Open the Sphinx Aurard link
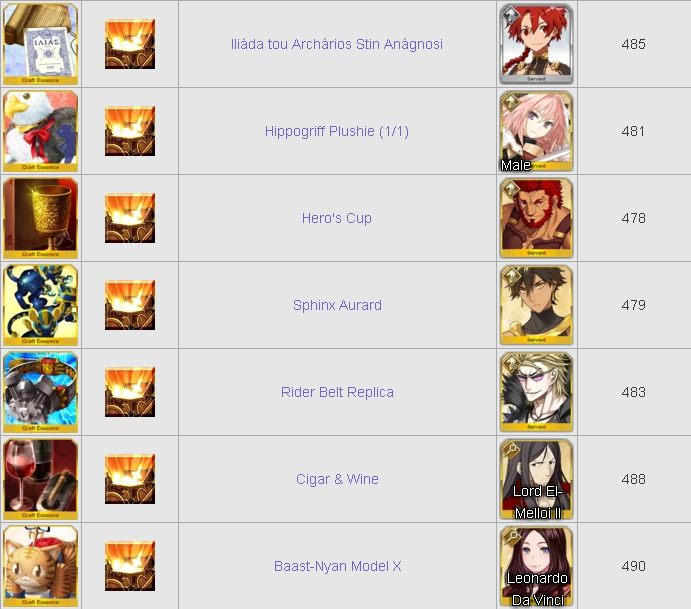This screenshot has width=691, height=609. (x=337, y=305)
